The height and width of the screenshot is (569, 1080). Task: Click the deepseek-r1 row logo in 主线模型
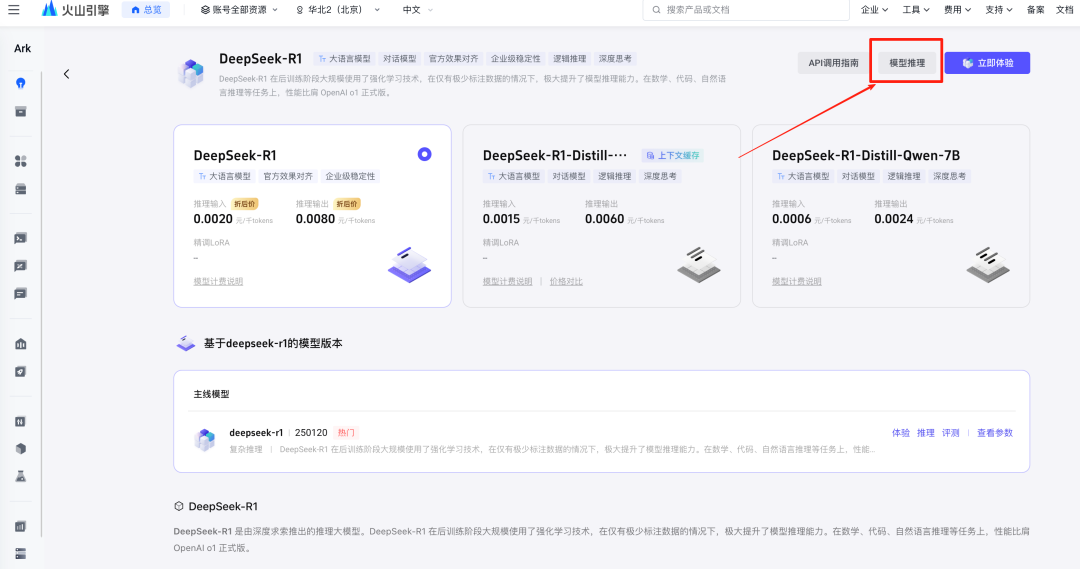(x=205, y=439)
